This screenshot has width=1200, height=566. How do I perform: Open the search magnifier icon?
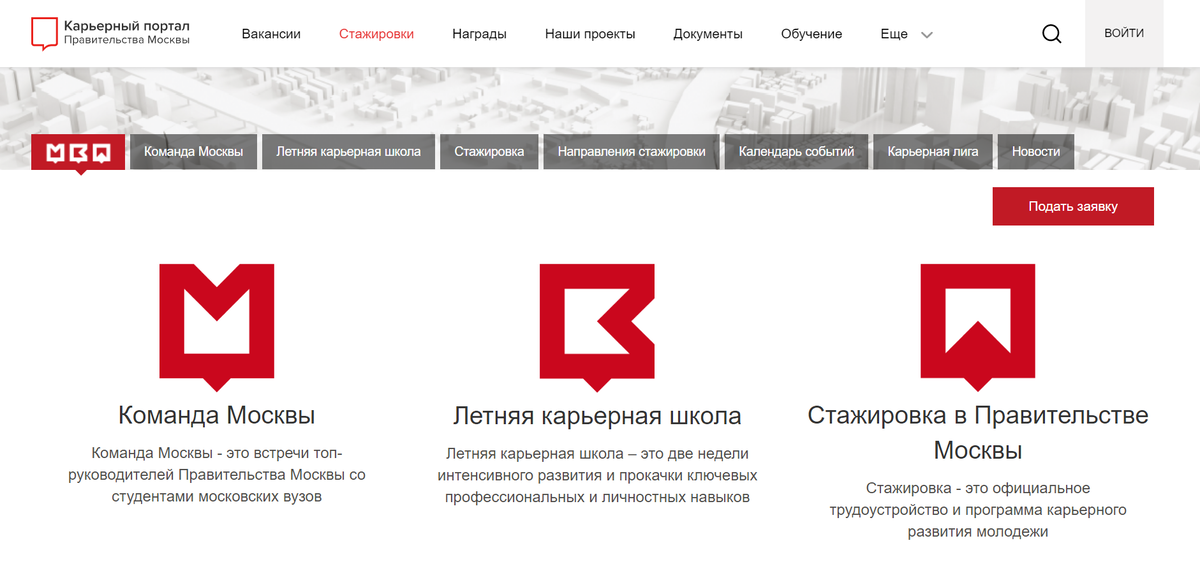click(1052, 34)
